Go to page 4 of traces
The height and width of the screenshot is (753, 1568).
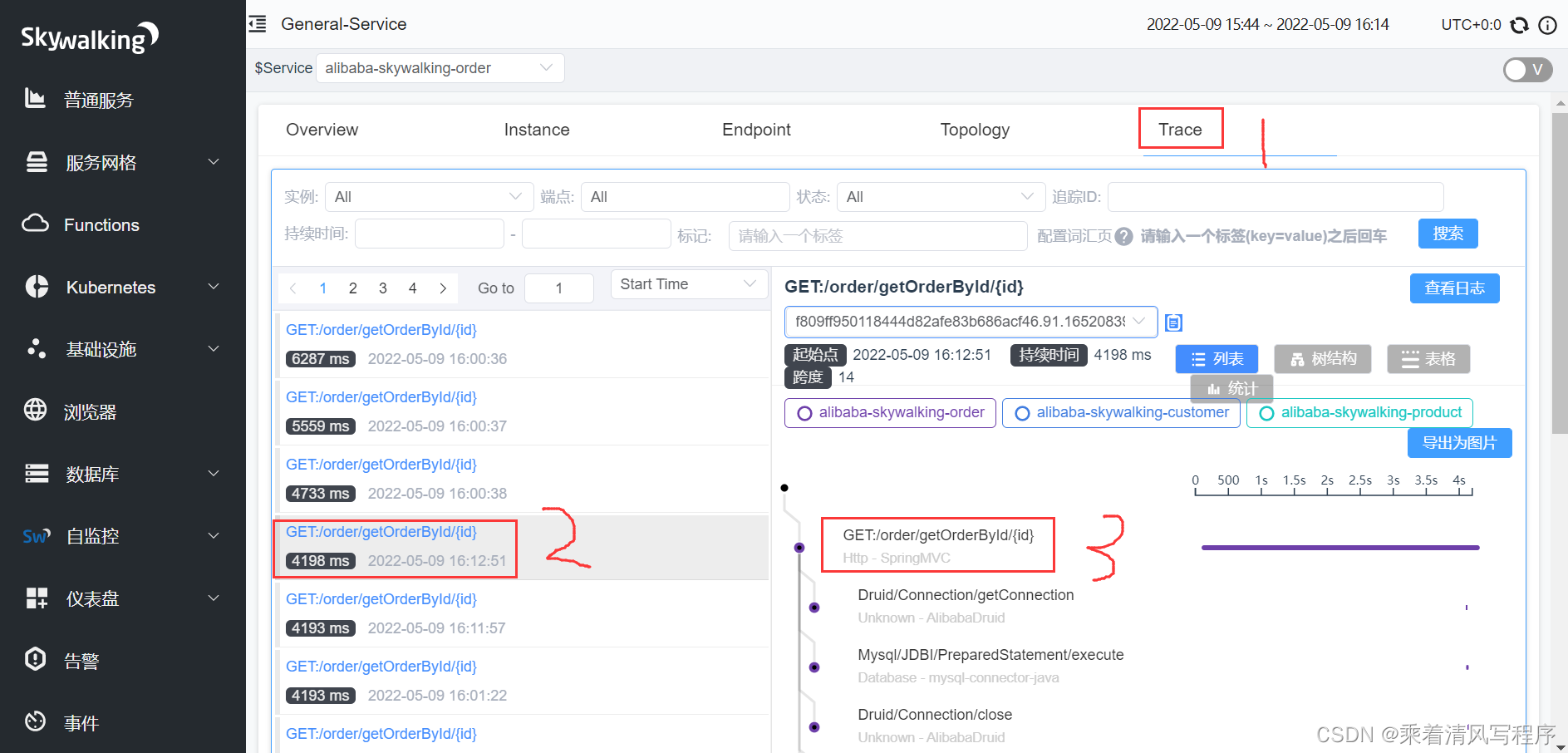[x=413, y=288]
